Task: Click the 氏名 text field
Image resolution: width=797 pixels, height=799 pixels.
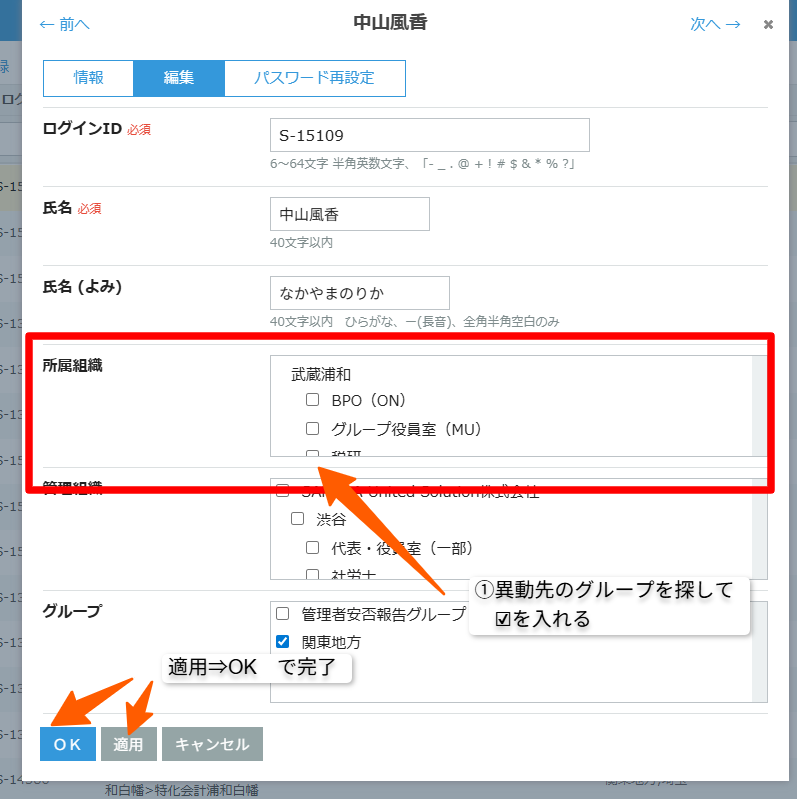Action: [x=349, y=214]
